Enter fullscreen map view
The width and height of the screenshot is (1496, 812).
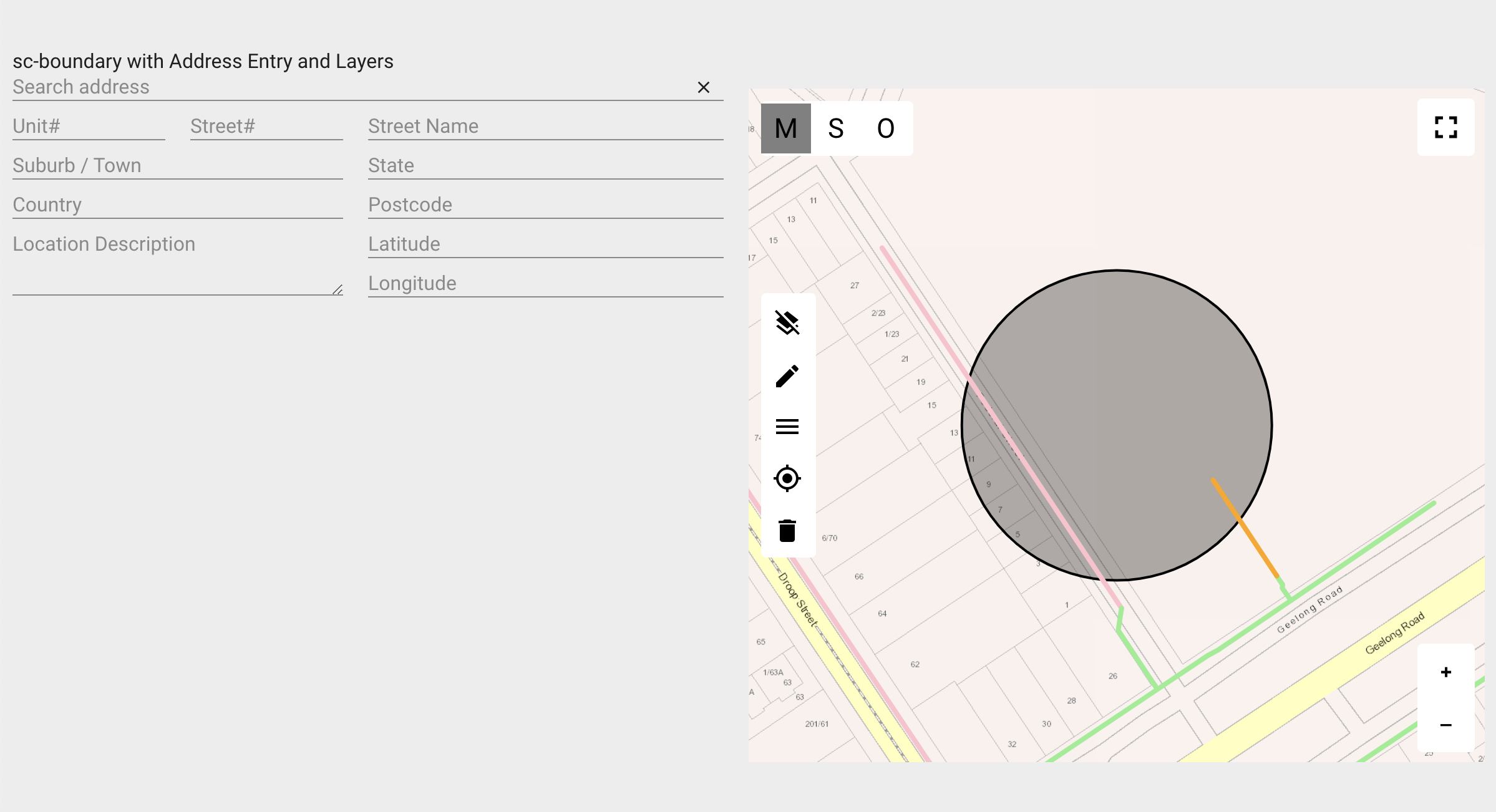point(1445,127)
